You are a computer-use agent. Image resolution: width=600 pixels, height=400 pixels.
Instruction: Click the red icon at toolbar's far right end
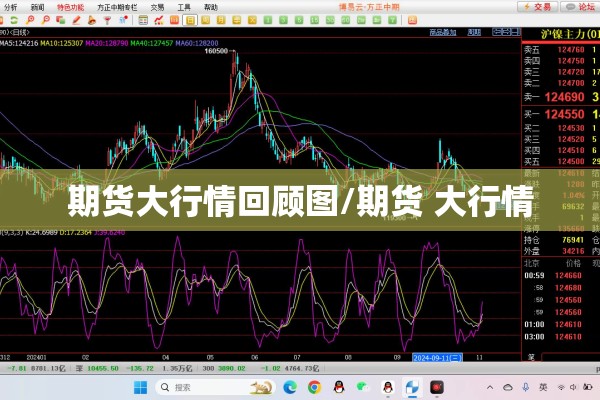coord(412,20)
